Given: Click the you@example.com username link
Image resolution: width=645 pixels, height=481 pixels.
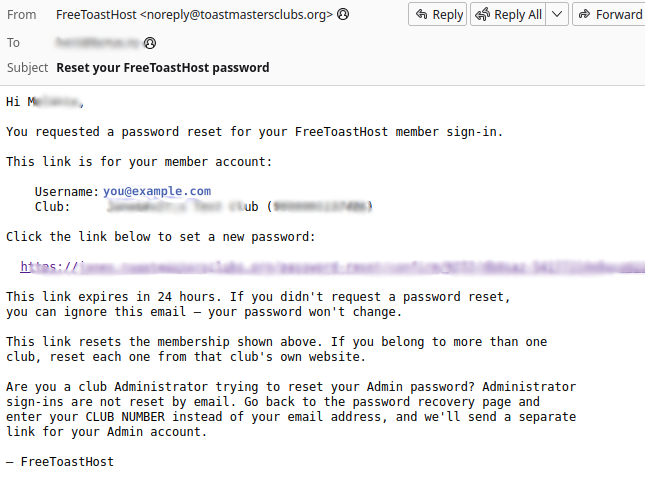Looking at the screenshot, I should coord(157,191).
